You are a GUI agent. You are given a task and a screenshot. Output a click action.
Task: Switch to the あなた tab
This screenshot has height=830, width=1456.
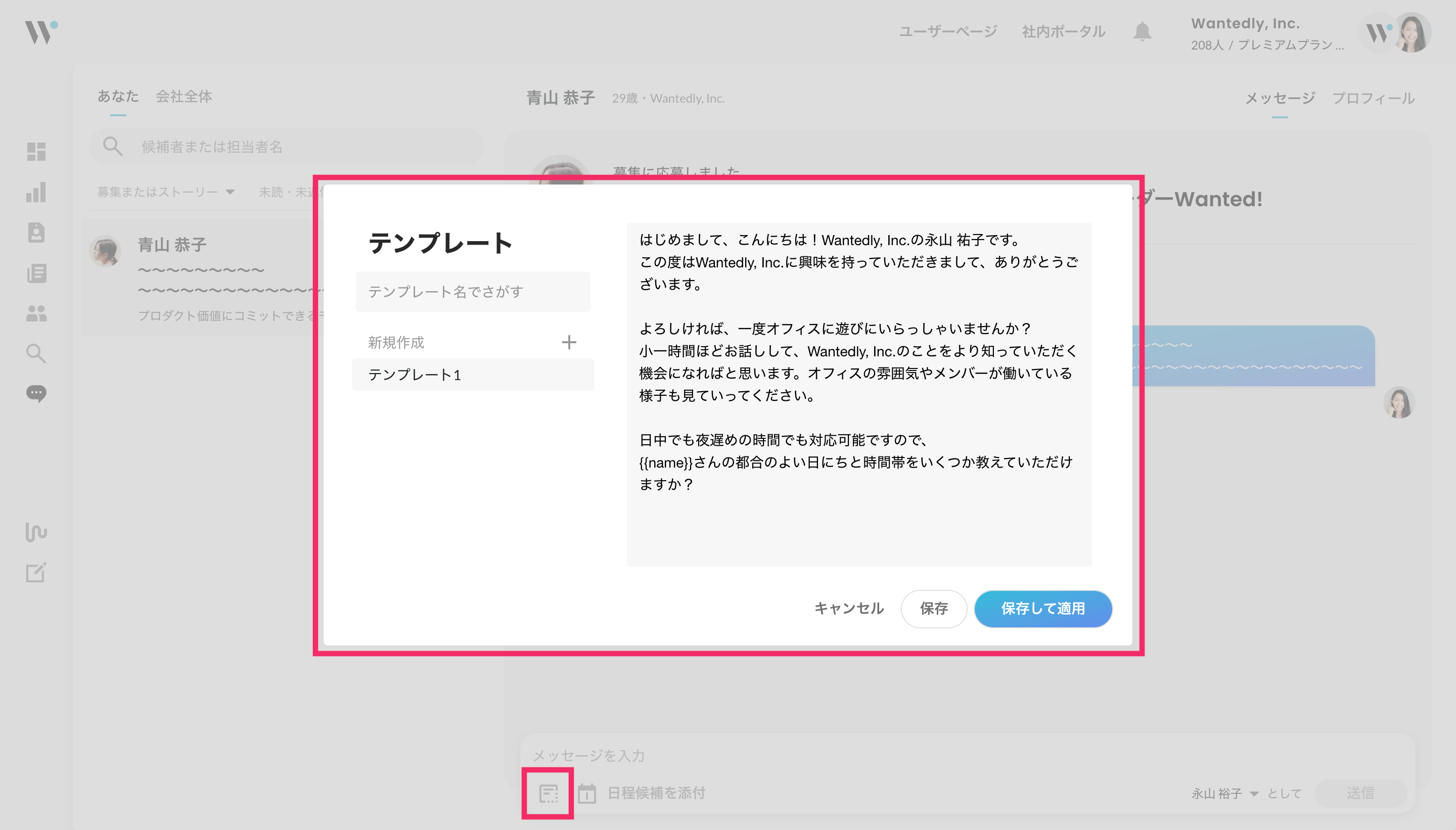[118, 97]
